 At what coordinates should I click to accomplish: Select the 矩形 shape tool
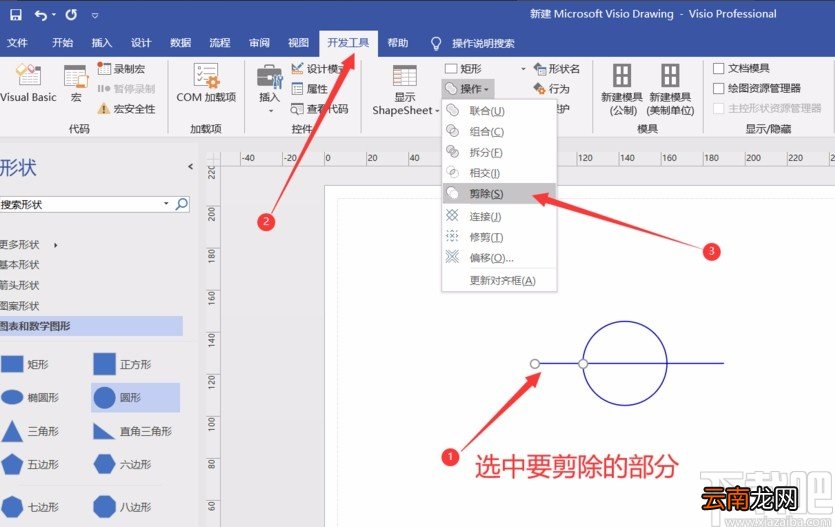pyautogui.click(x=463, y=69)
